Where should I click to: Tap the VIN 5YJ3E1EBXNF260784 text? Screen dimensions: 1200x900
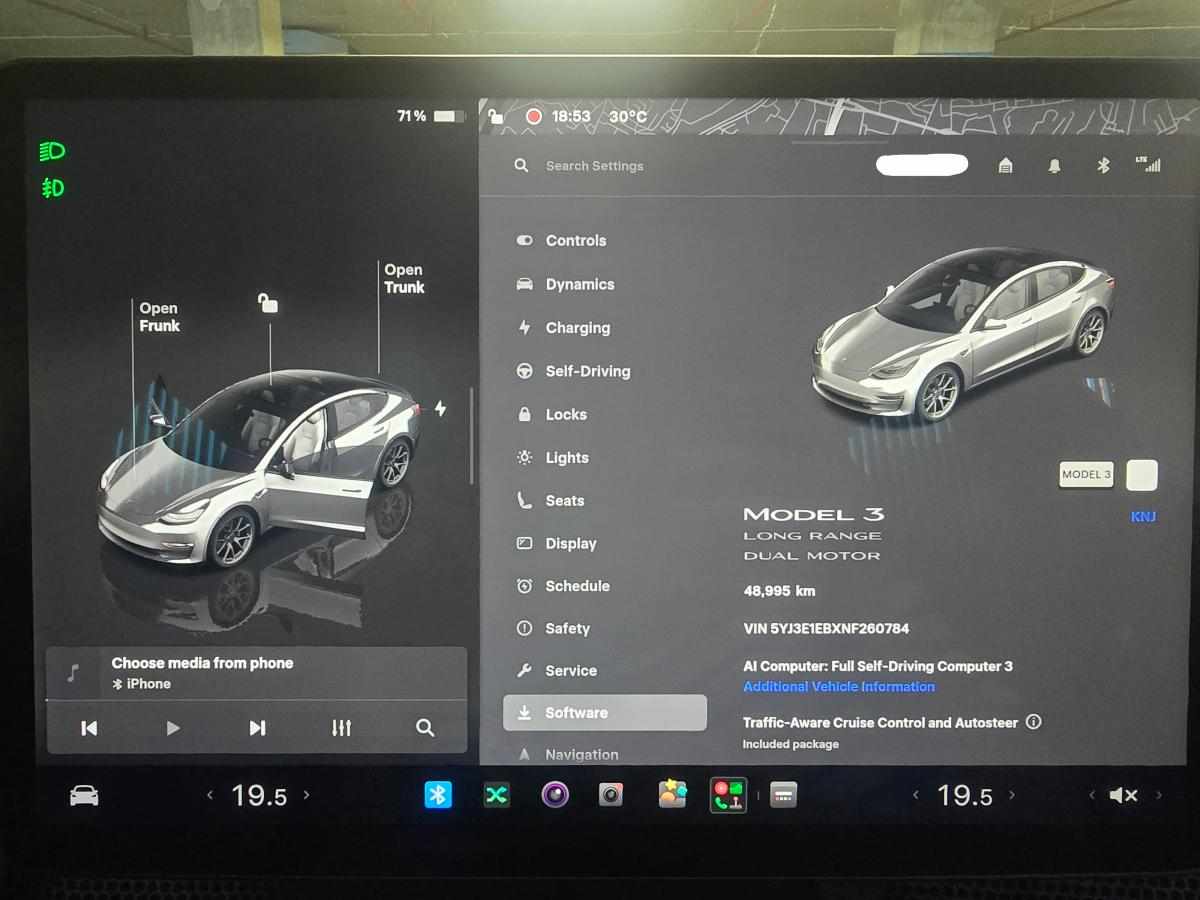[826, 629]
